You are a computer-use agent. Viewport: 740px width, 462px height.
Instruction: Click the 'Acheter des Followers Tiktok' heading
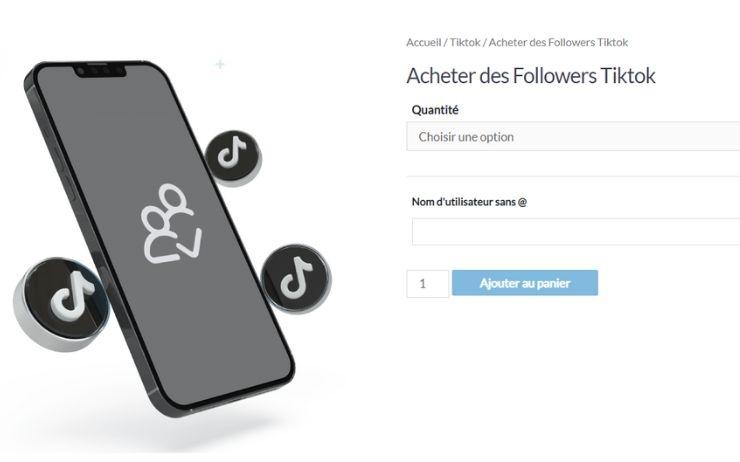click(x=531, y=76)
